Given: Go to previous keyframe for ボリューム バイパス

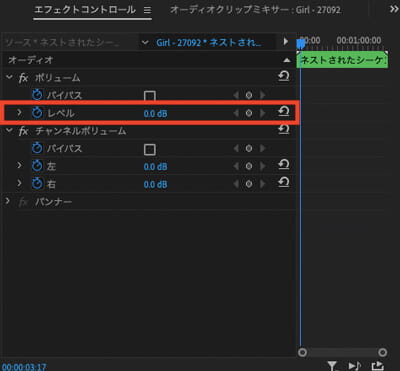Looking at the screenshot, I should click(236, 95).
